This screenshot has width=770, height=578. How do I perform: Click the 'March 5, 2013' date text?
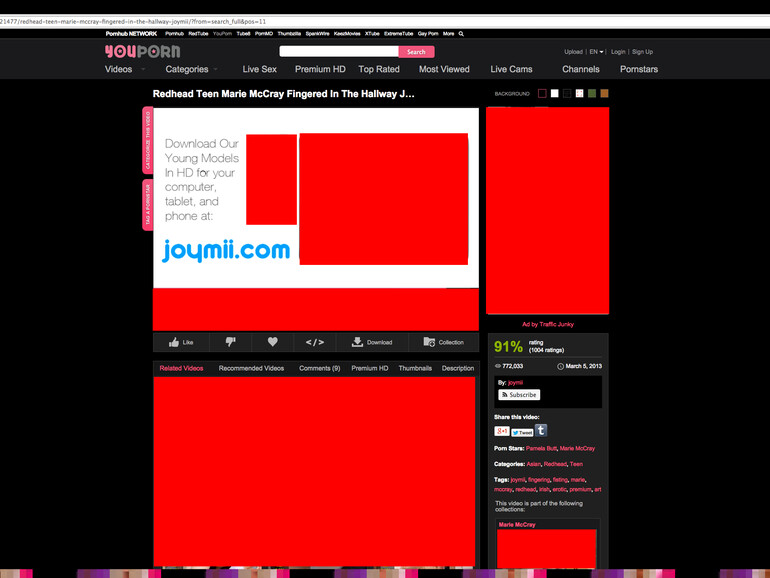coord(583,366)
